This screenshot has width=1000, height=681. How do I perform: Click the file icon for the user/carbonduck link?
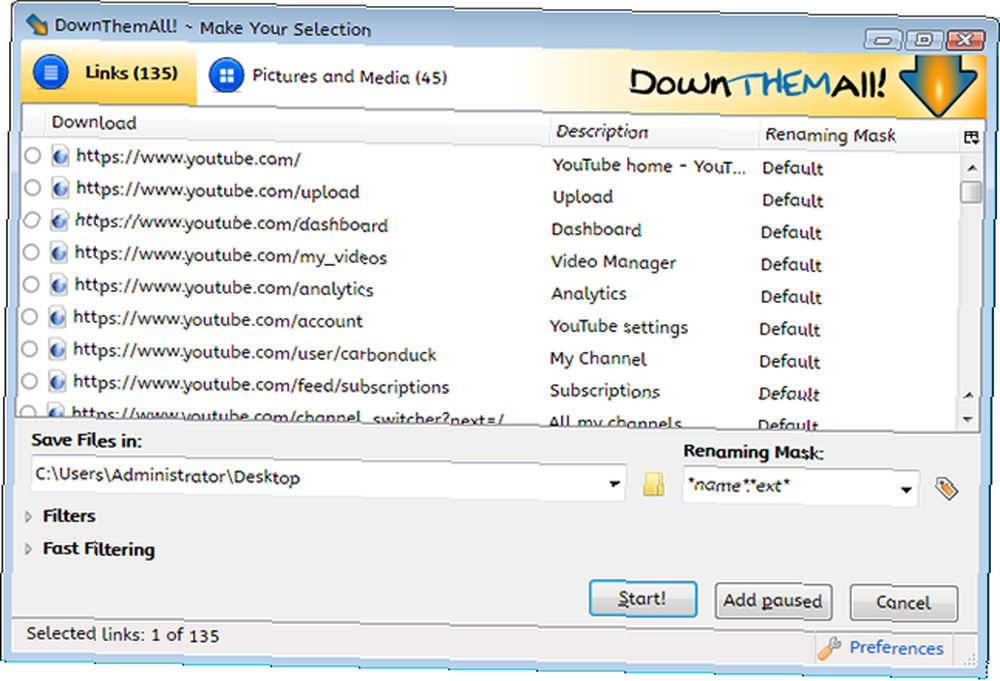(57, 349)
